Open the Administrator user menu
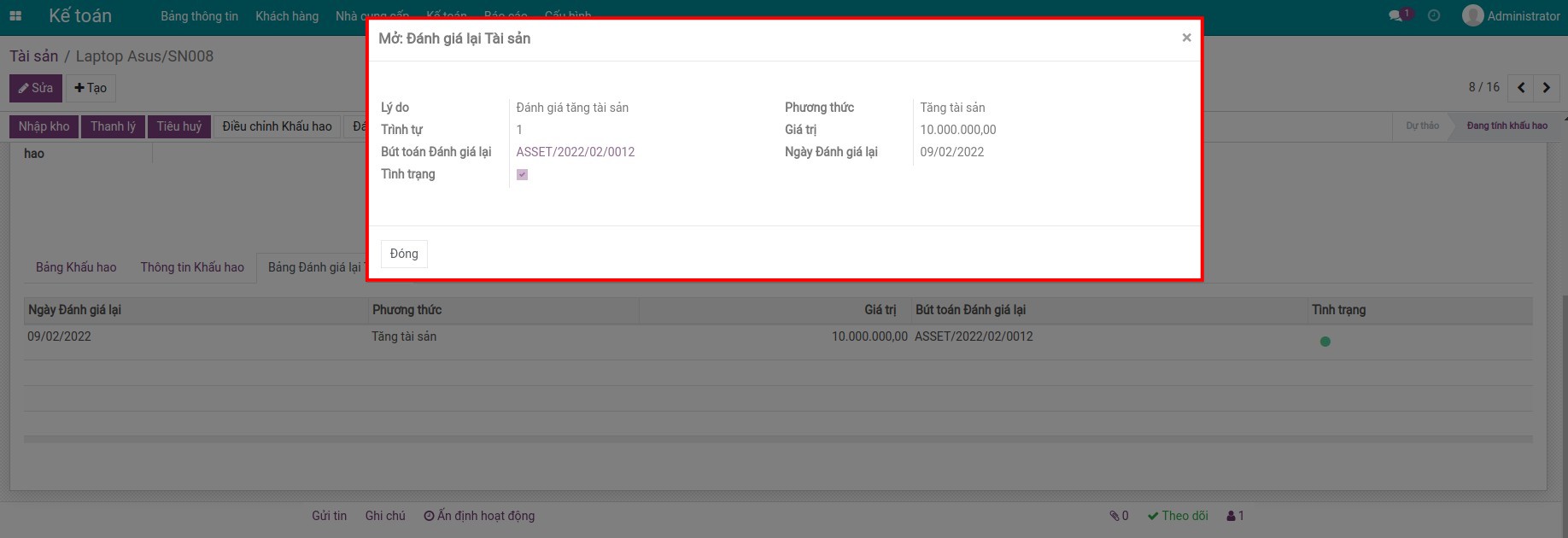The height and width of the screenshot is (538, 1568). [1511, 15]
